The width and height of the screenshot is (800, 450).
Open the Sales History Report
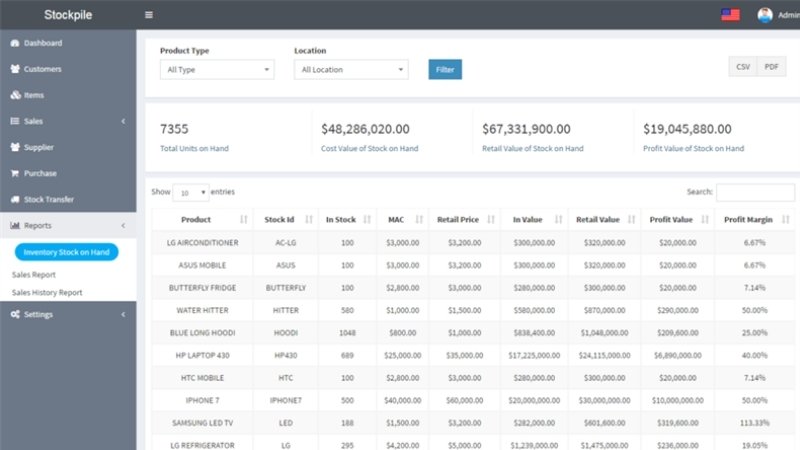(x=47, y=292)
